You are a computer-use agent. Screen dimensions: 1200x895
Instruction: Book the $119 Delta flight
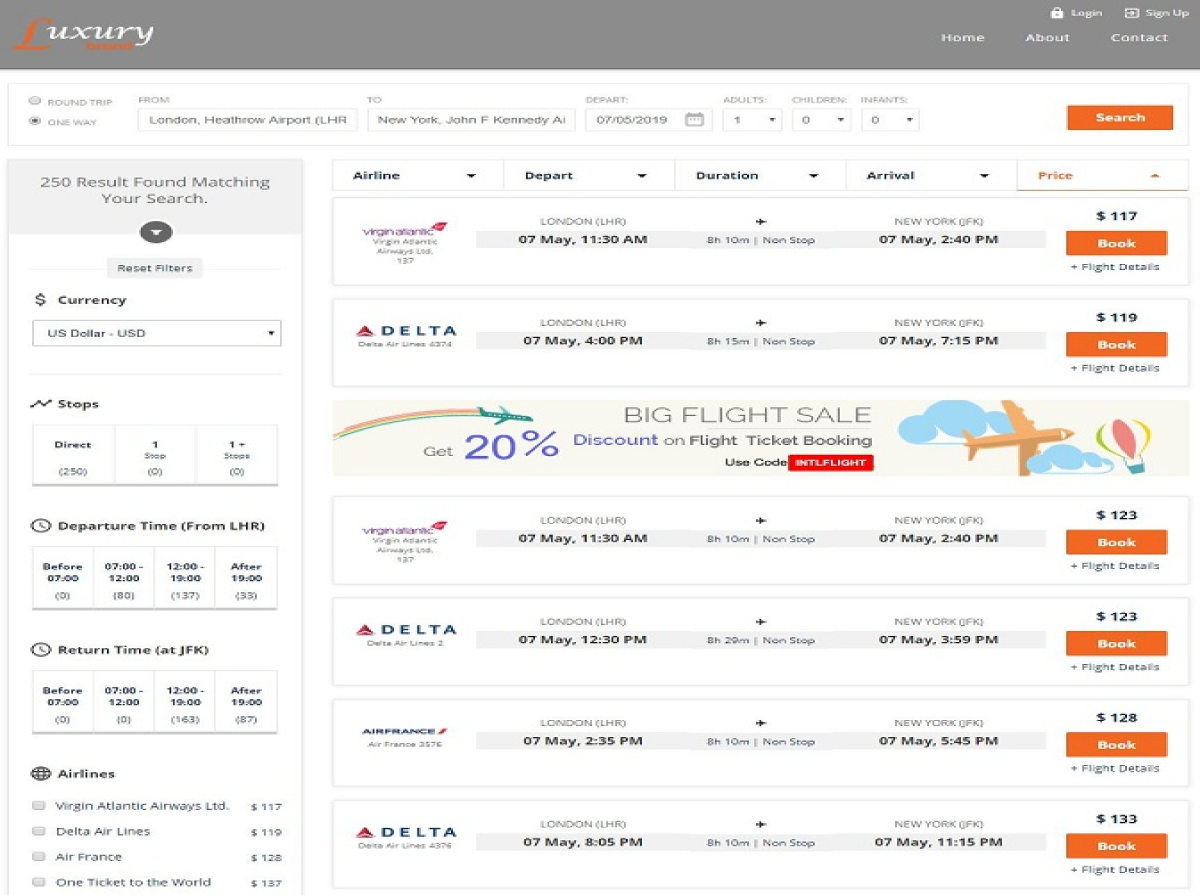(x=1116, y=344)
